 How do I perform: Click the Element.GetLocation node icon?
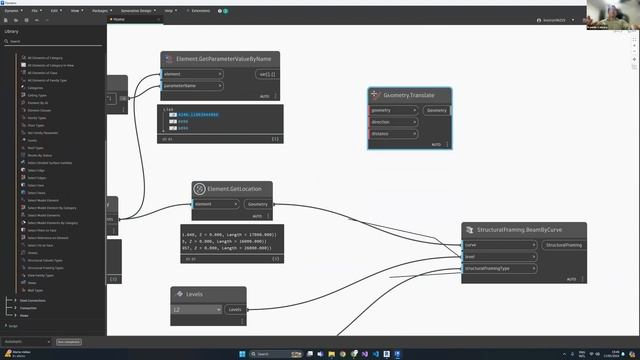click(x=199, y=189)
